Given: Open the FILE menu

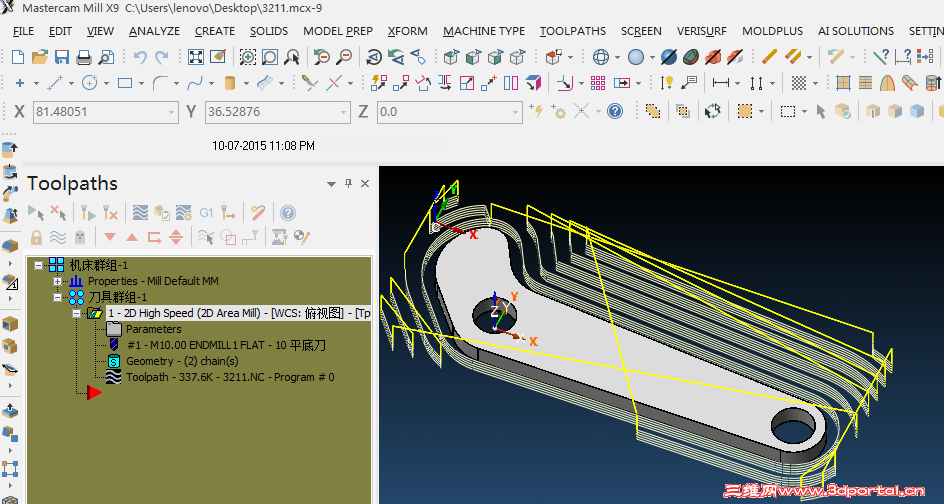Looking at the screenshot, I should (23, 31).
